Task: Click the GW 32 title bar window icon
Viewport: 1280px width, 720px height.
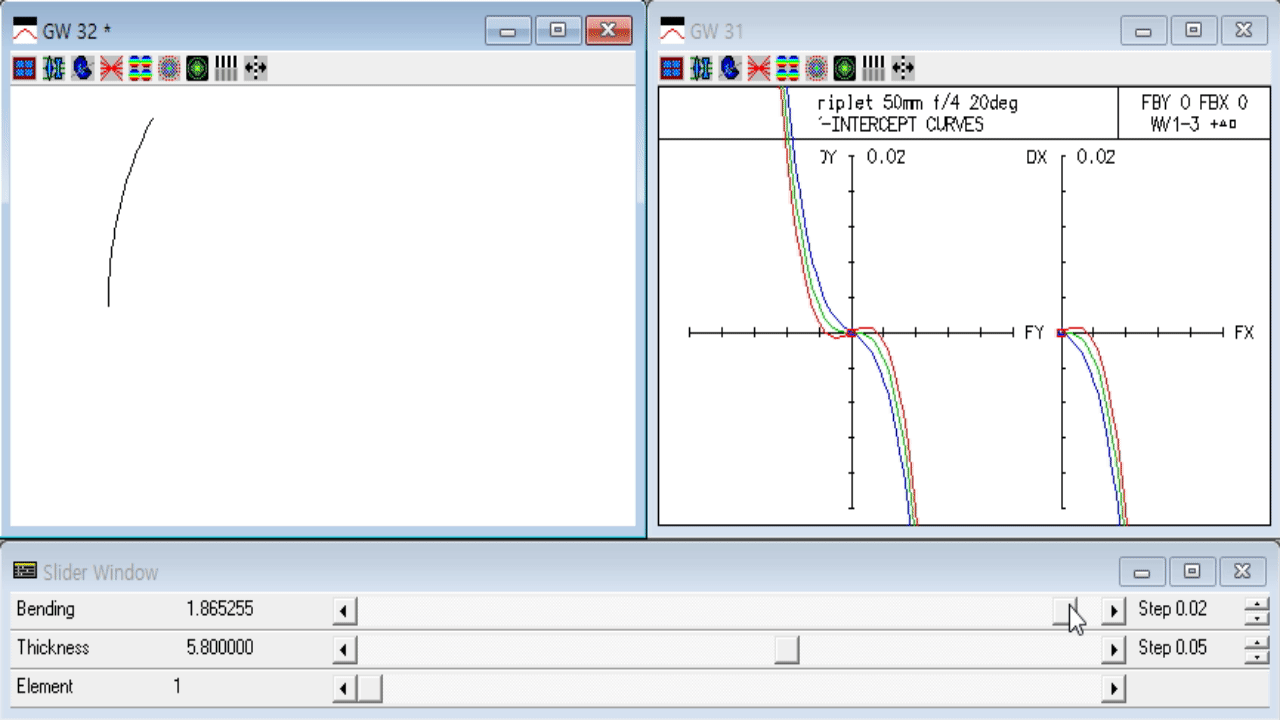Action: 25,31
